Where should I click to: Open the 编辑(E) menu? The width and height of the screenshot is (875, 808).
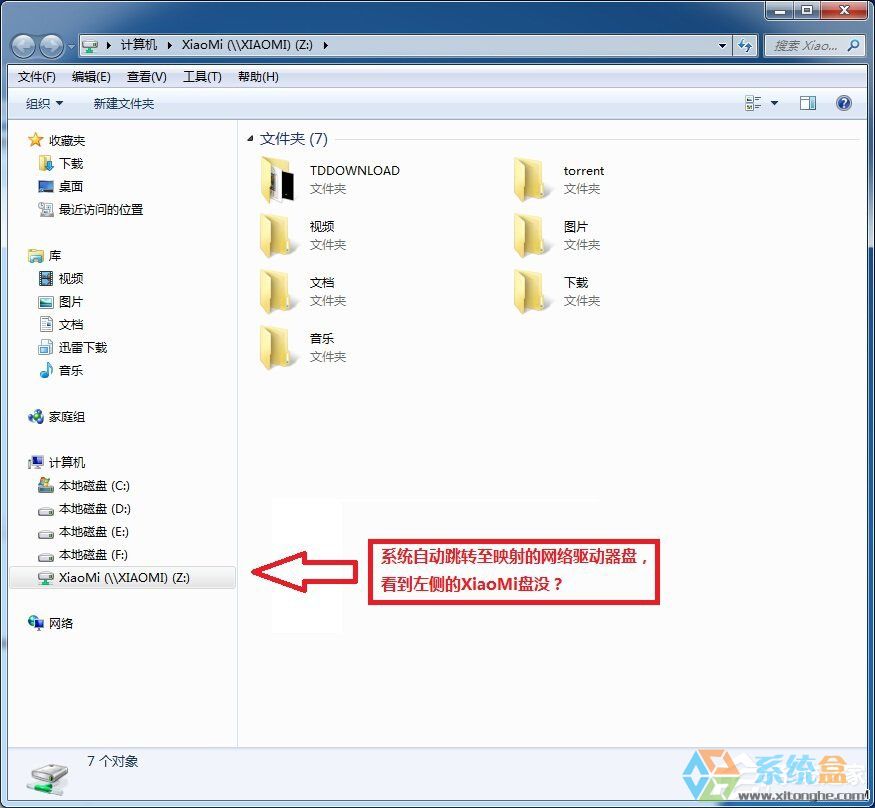pyautogui.click(x=91, y=76)
